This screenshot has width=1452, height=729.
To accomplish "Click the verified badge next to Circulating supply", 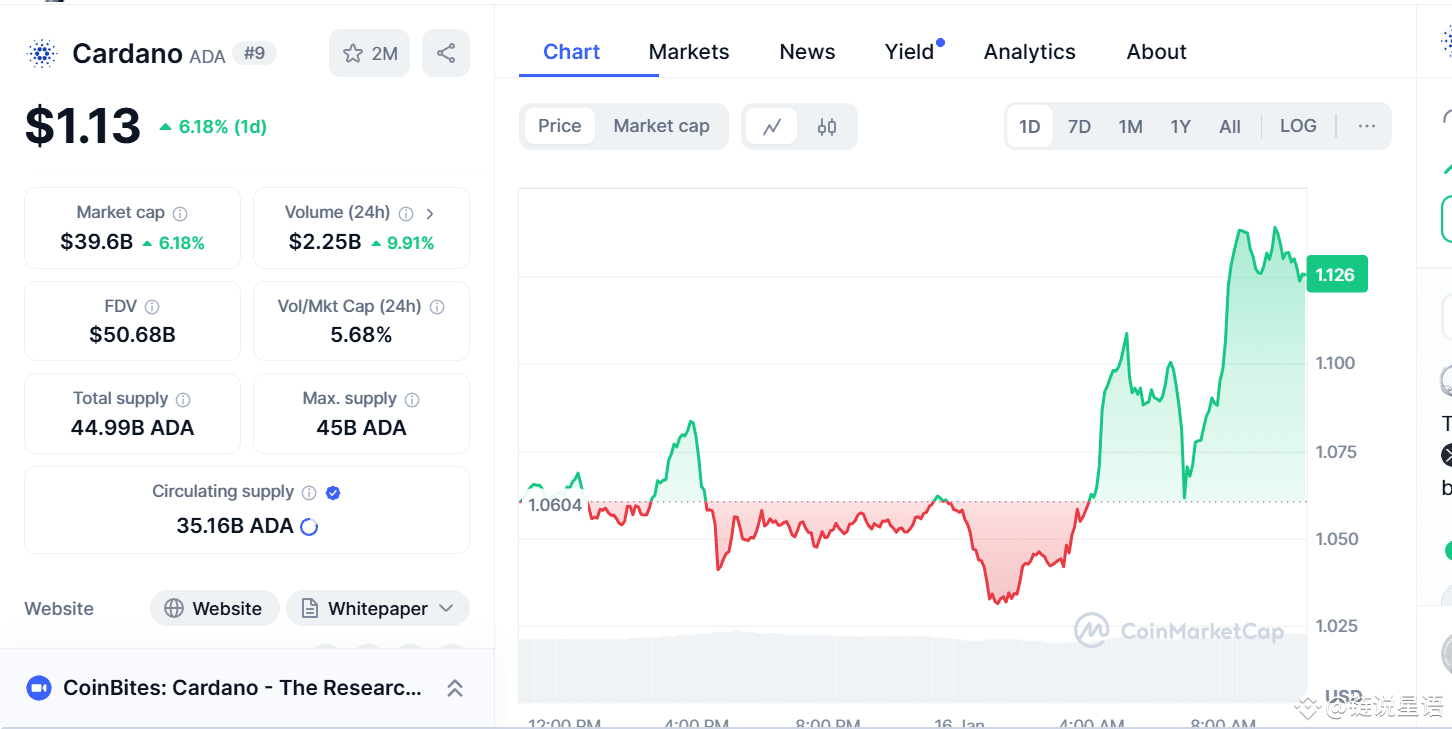I will click(332, 491).
